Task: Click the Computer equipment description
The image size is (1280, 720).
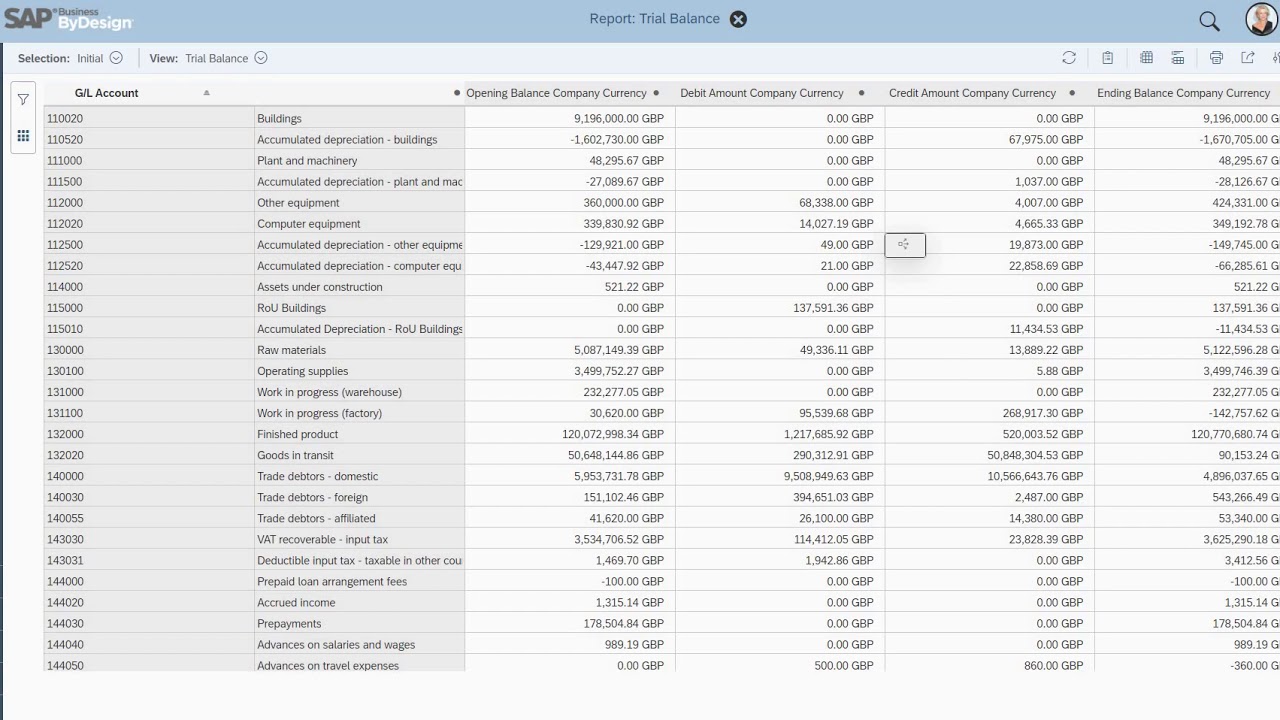Action: 308,223
